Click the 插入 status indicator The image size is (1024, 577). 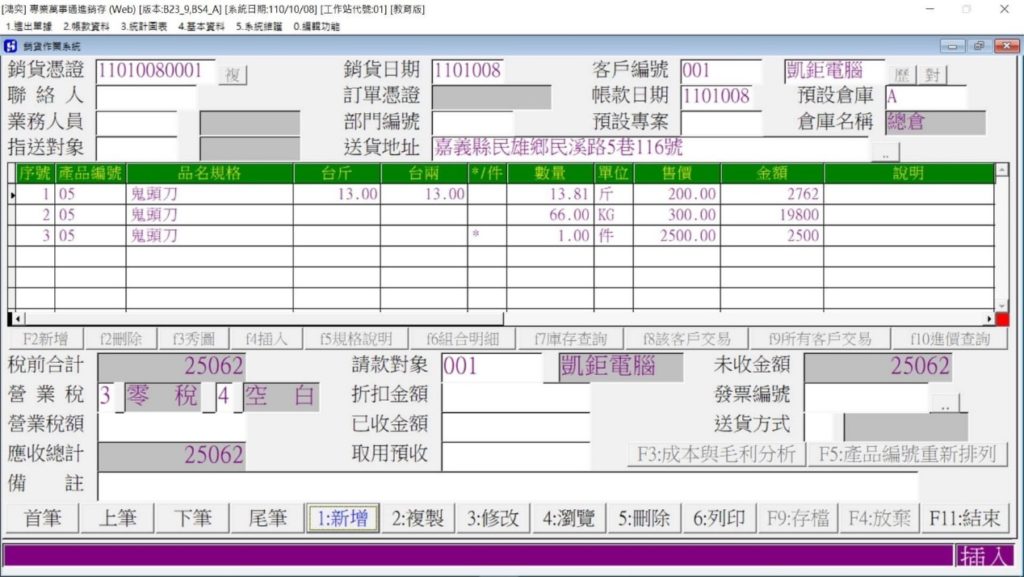tap(985, 556)
